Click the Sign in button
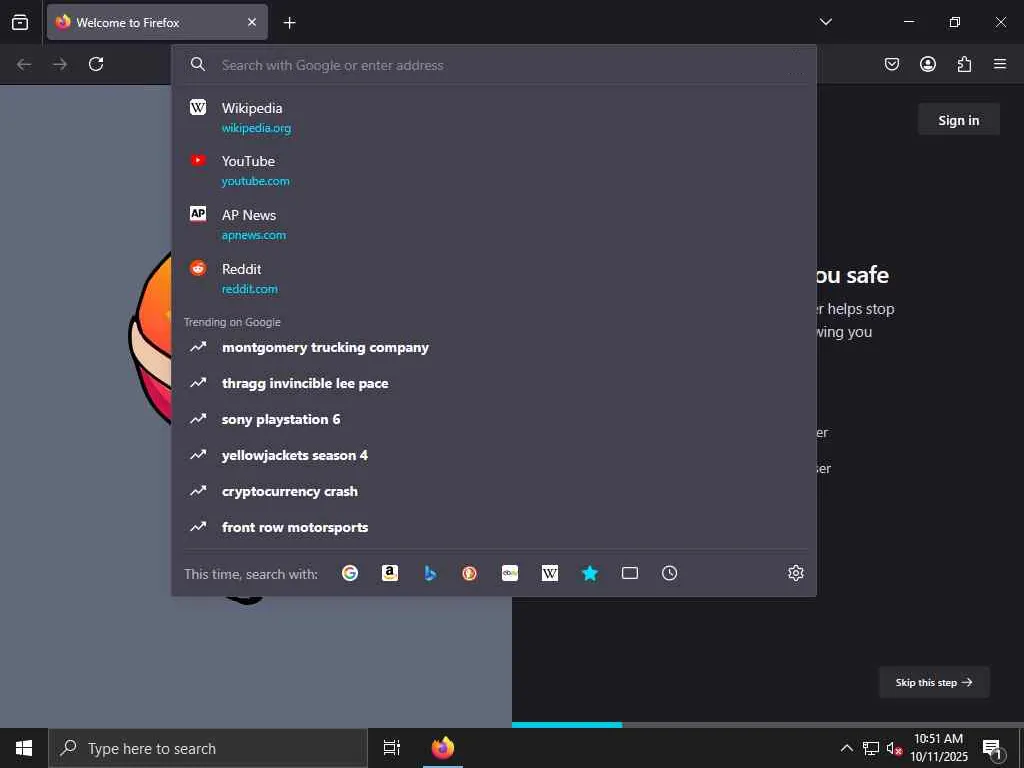Screen dimensions: 1024x768 click(959, 120)
